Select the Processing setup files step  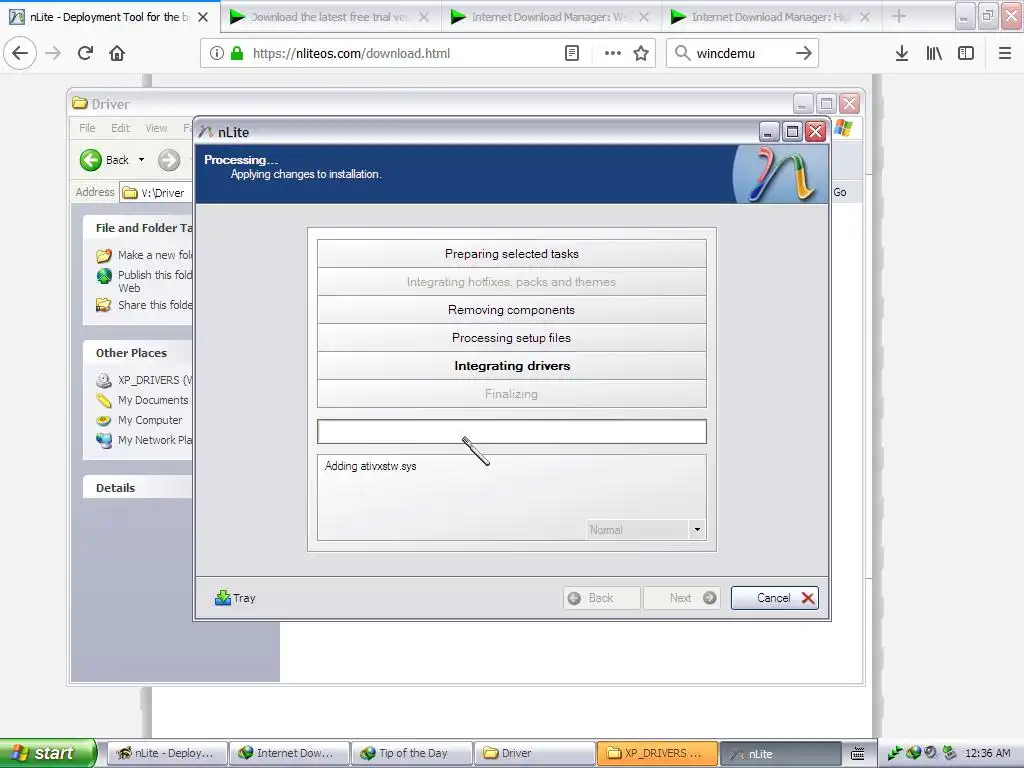pos(512,338)
